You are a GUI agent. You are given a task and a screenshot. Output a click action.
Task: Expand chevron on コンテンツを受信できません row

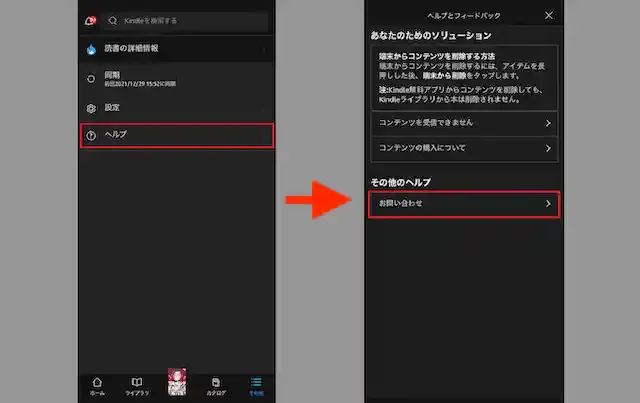pyautogui.click(x=548, y=123)
